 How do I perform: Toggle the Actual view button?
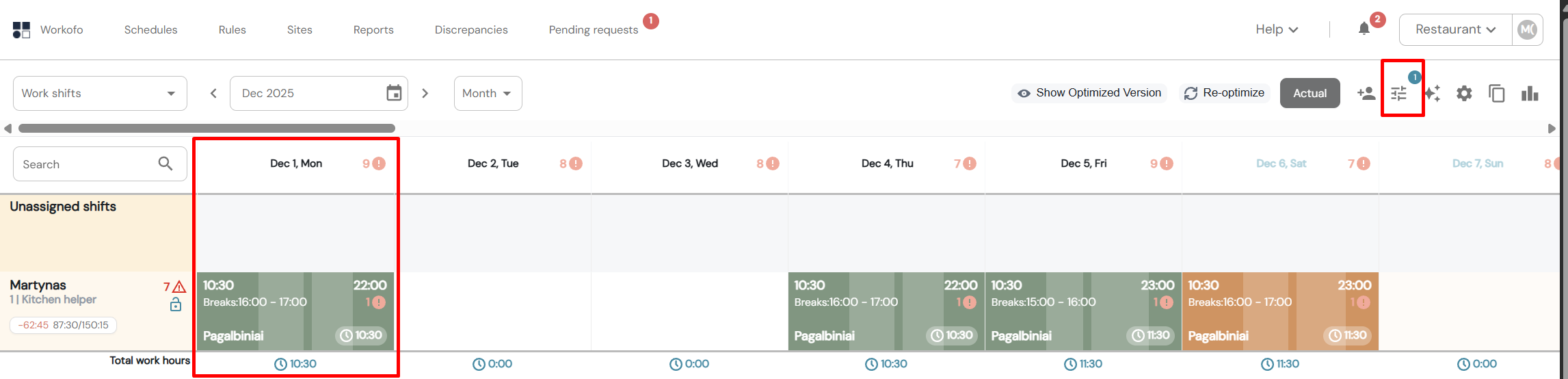1310,93
